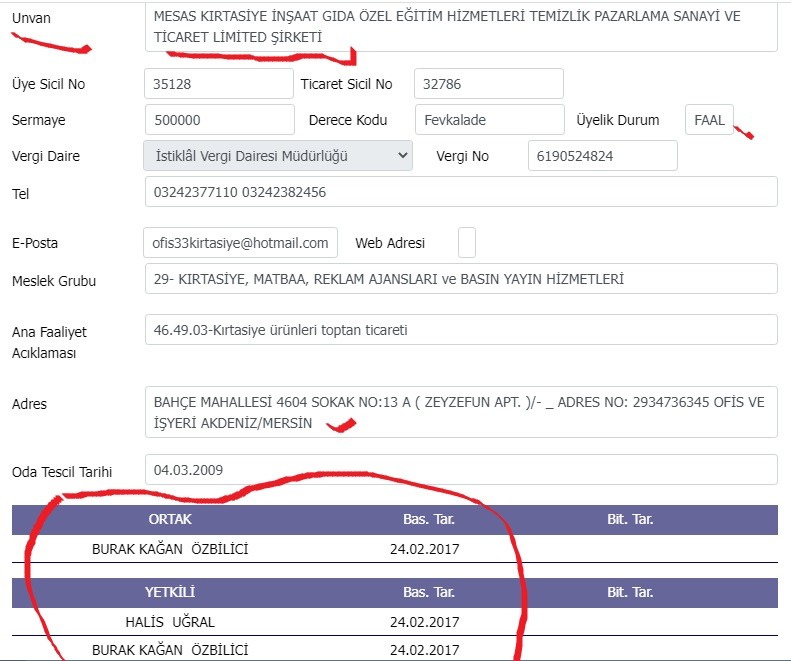This screenshot has height=661, width=791.
Task: Click the Tel label
Action: click(x=21, y=194)
